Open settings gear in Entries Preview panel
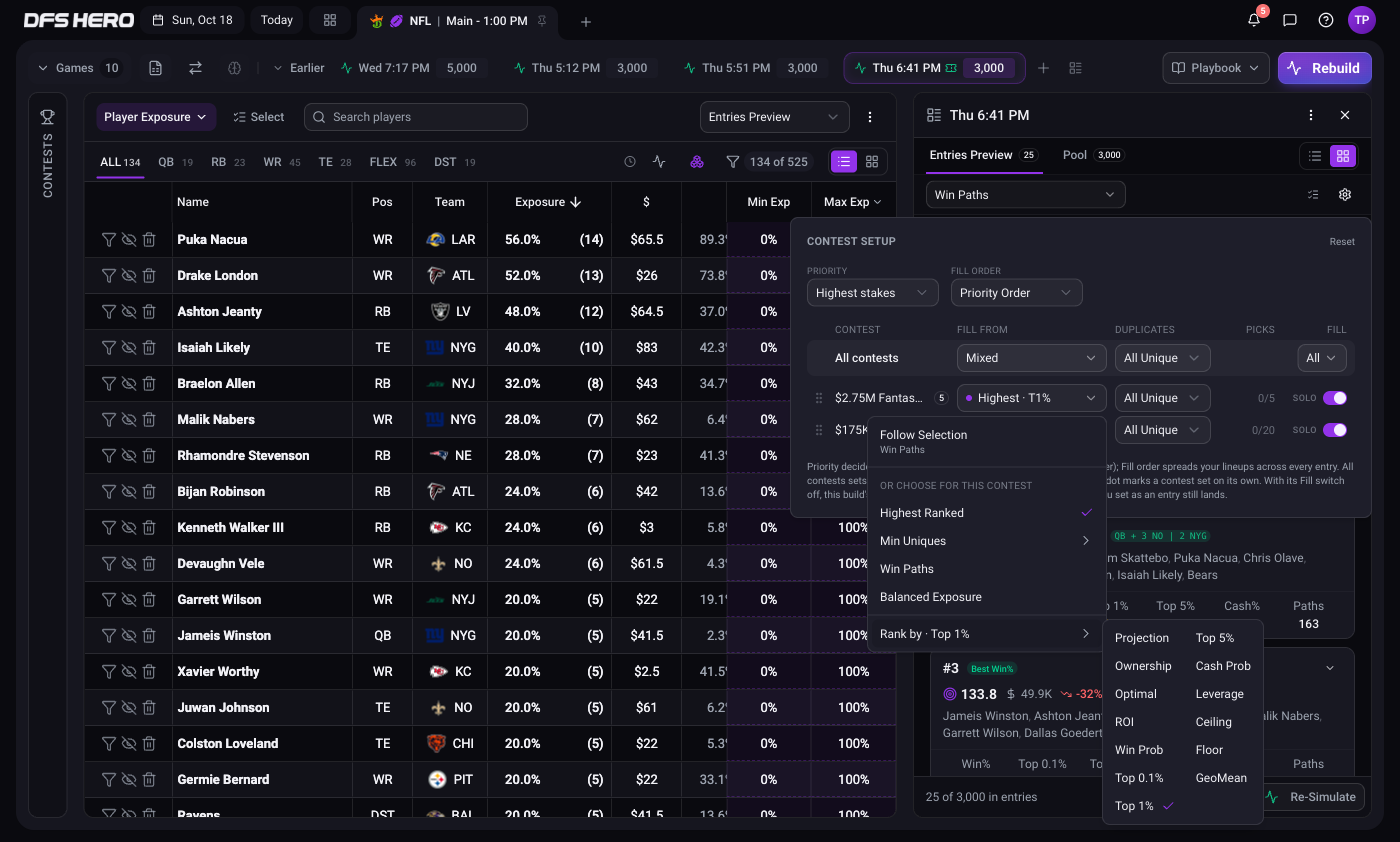The height and width of the screenshot is (842, 1400). [1345, 195]
